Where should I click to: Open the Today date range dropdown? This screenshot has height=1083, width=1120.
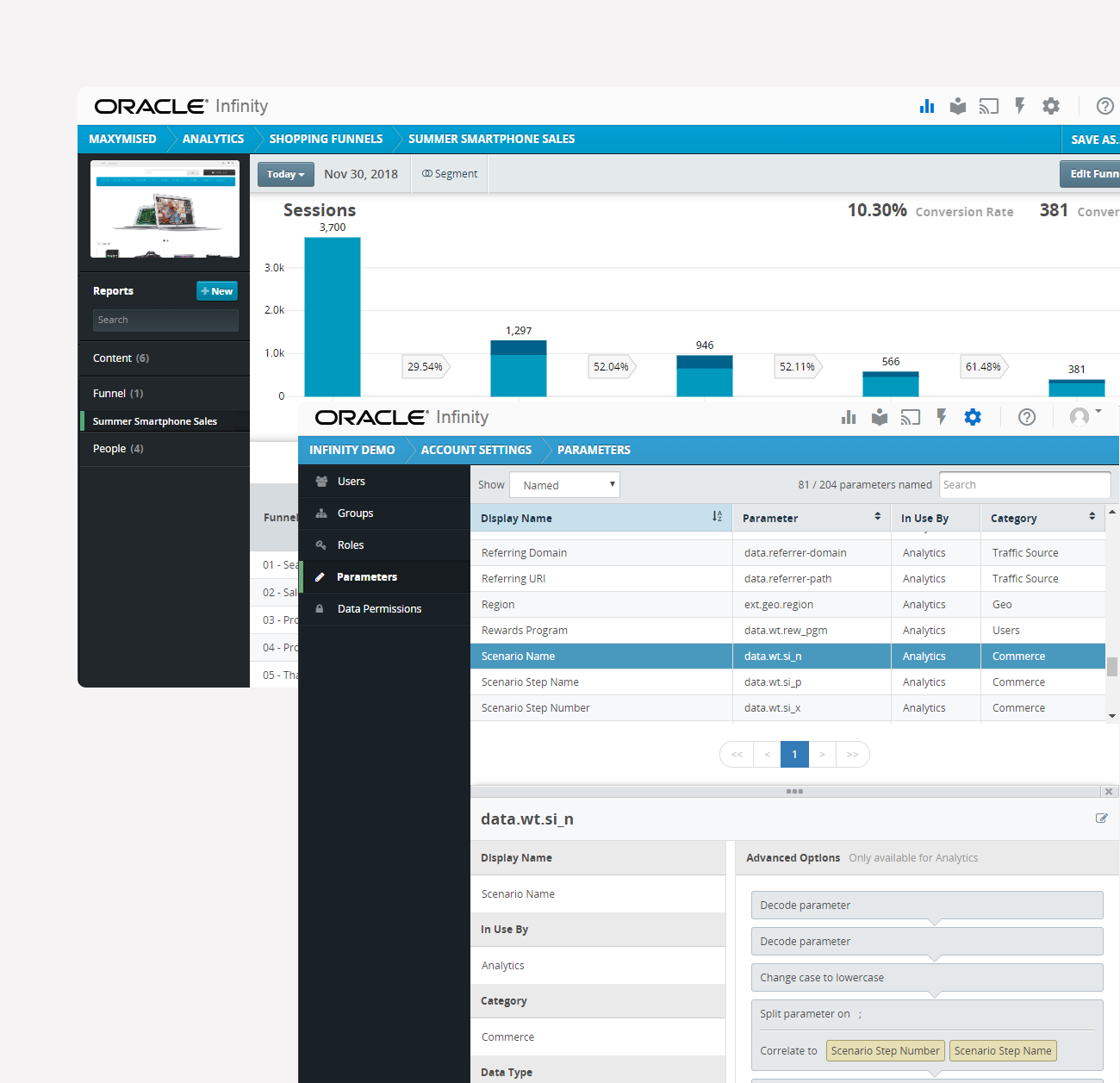pyautogui.click(x=285, y=174)
